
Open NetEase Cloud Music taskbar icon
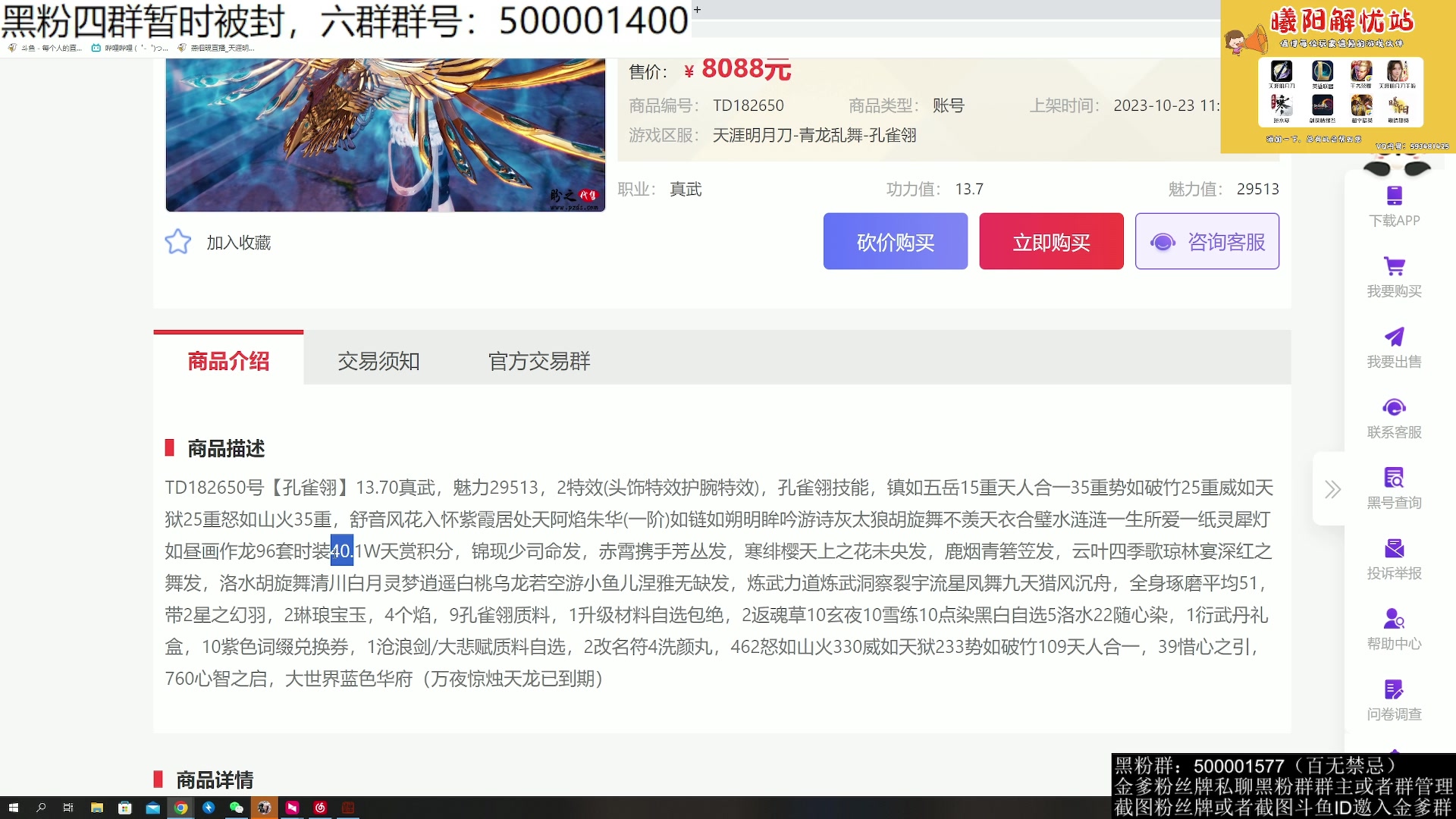pyautogui.click(x=320, y=808)
